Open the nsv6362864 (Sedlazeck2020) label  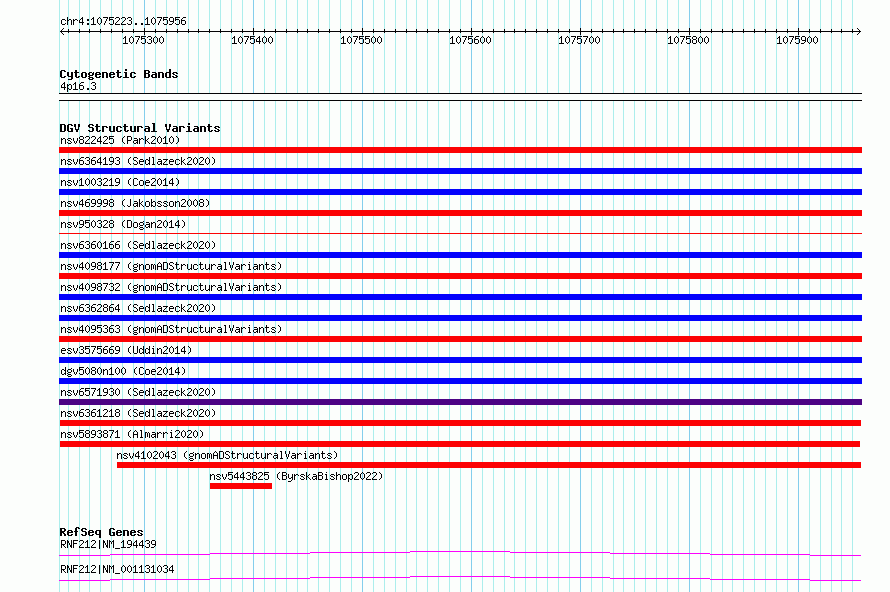[x=138, y=308]
